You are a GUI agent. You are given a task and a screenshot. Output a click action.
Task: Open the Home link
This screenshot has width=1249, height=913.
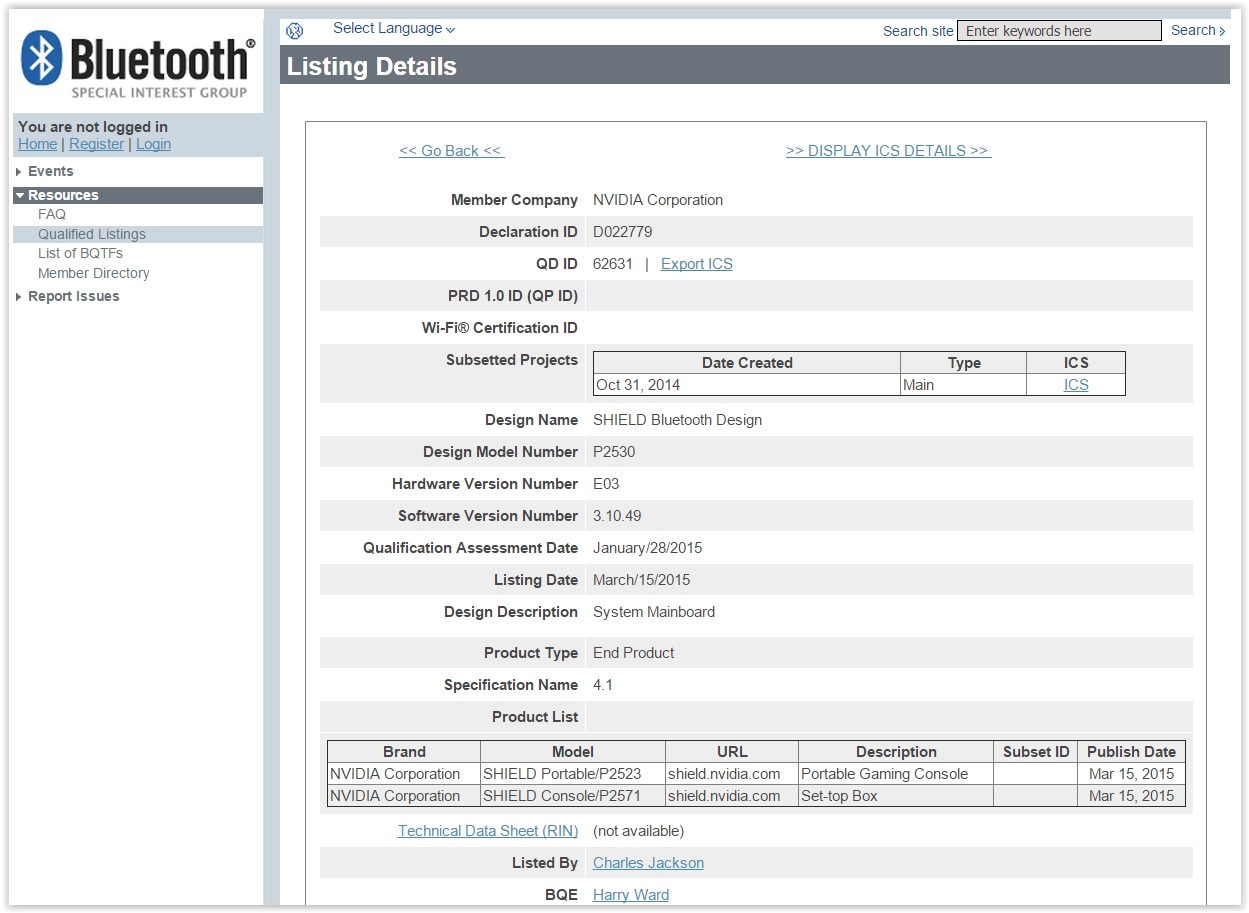[x=37, y=144]
